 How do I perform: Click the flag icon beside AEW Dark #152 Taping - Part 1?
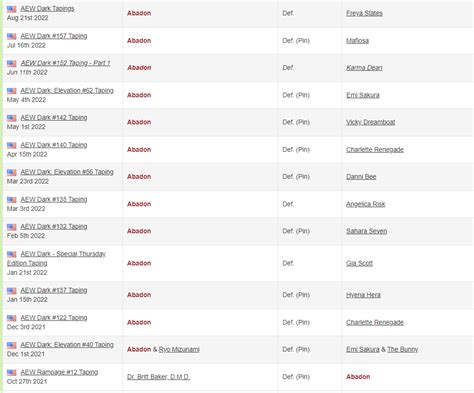coord(12,63)
